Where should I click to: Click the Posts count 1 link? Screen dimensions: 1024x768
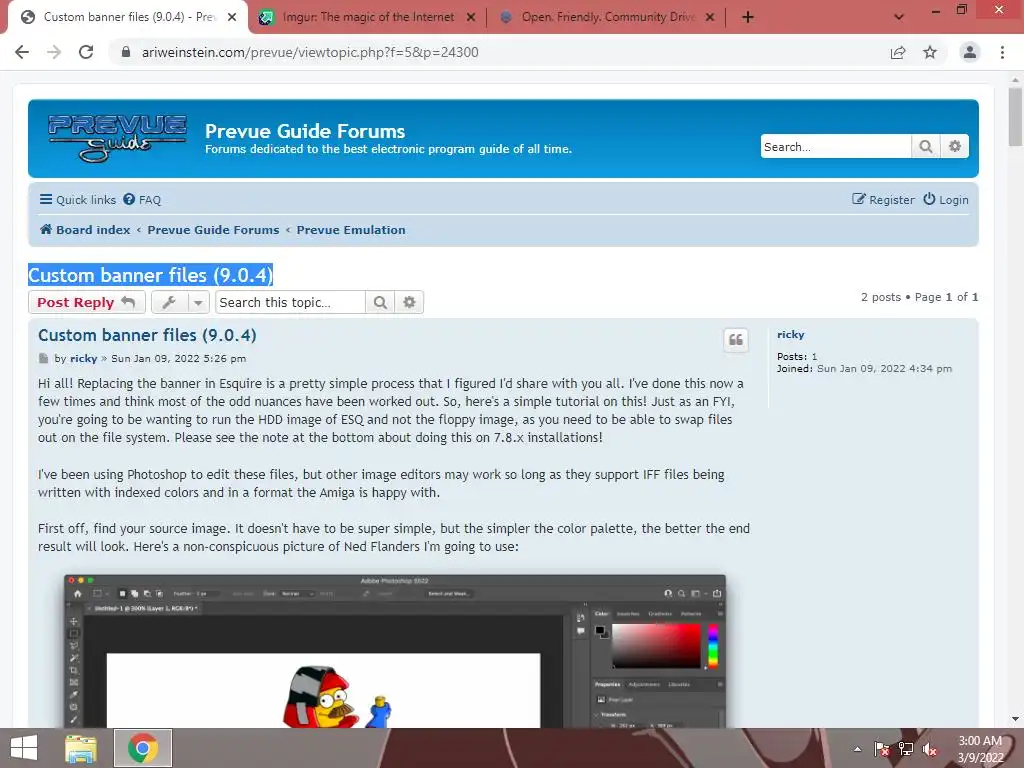click(814, 357)
